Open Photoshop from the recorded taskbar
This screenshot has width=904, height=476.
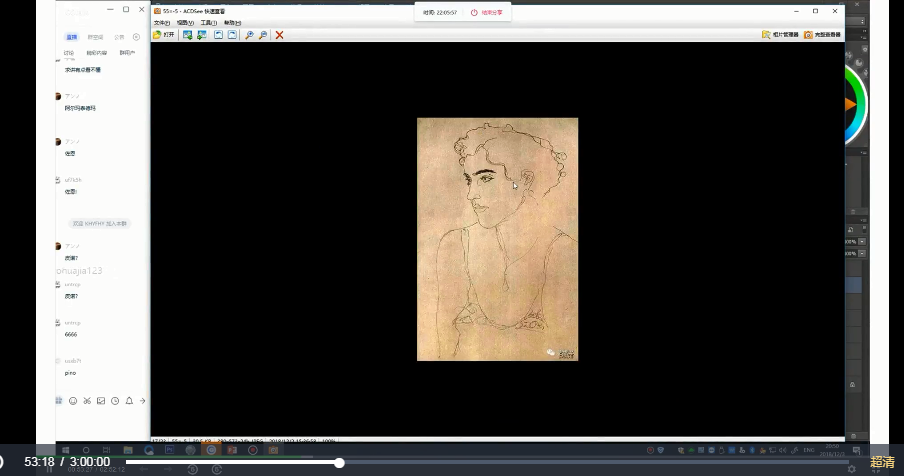[x=170, y=450]
